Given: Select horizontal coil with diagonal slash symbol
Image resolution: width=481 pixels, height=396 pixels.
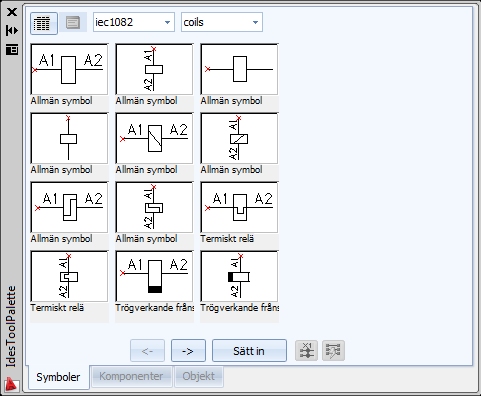Looking at the screenshot, I should click(154, 138).
